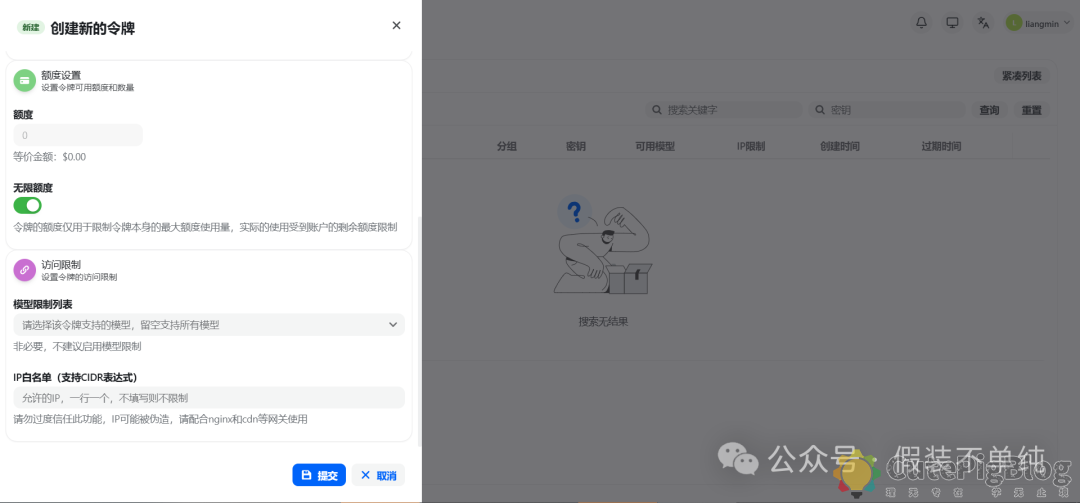Click the 创建时间 column header
The image size is (1080, 503).
pyautogui.click(x=840, y=146)
